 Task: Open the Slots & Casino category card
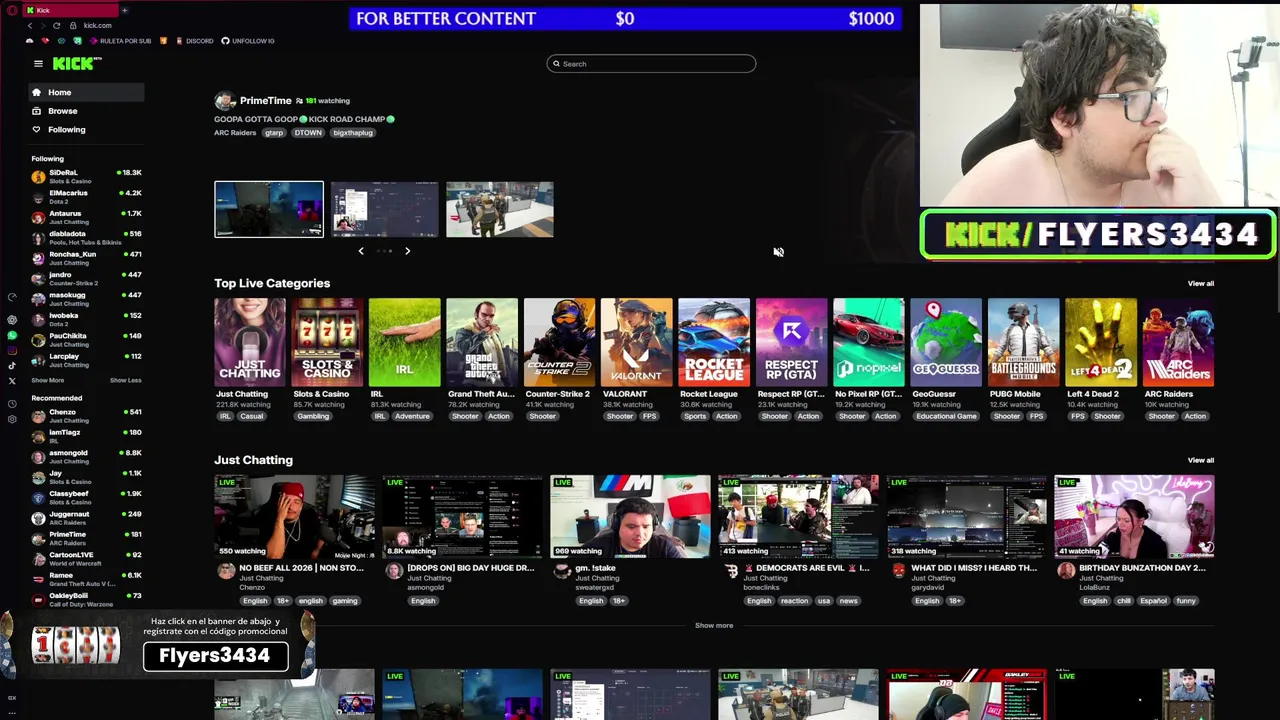(327, 342)
